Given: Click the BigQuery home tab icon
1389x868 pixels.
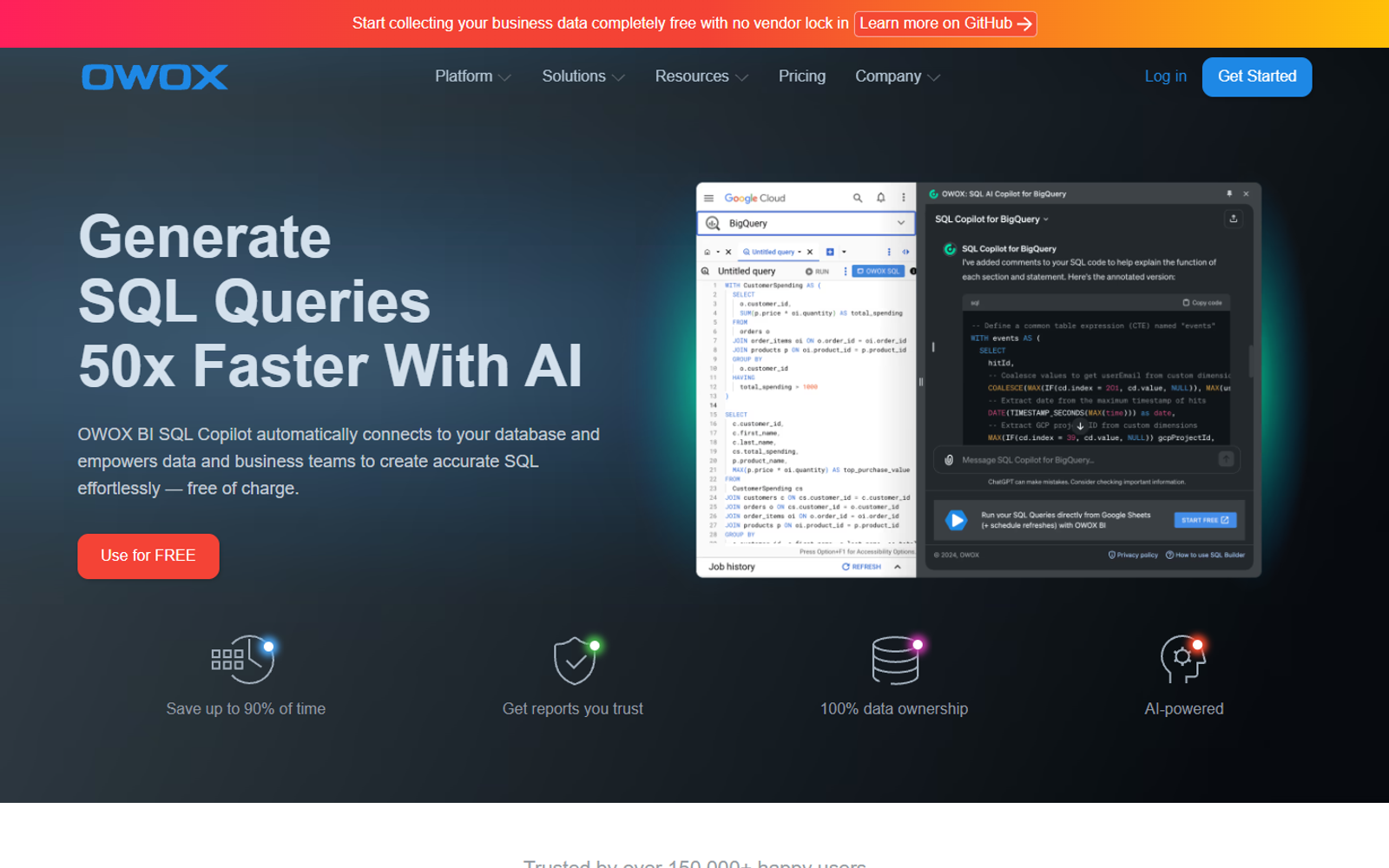Looking at the screenshot, I should pyautogui.click(x=708, y=252).
